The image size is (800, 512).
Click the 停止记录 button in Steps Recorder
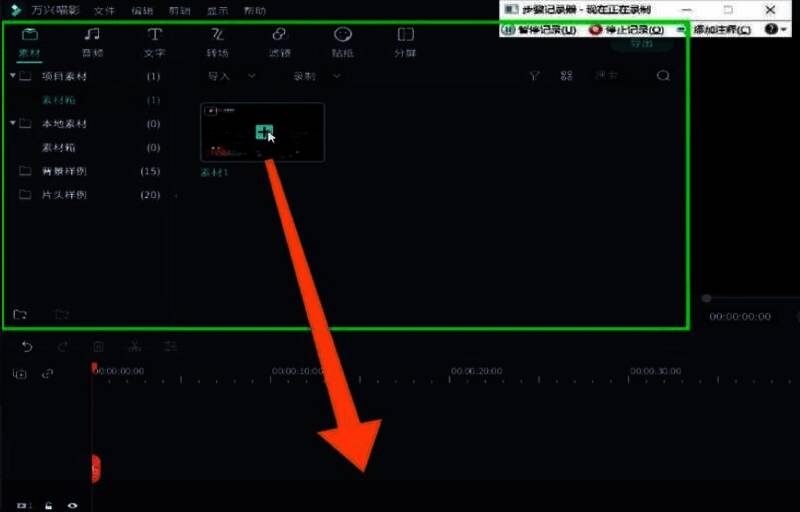(627, 30)
